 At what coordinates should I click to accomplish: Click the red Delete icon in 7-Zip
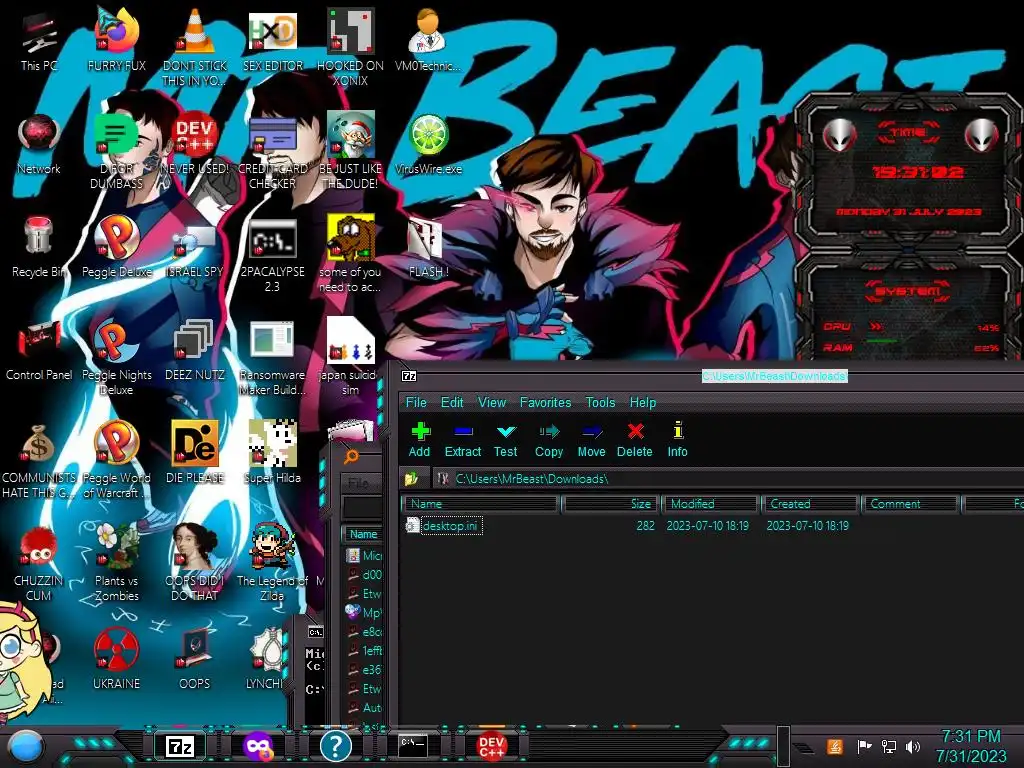point(635,432)
